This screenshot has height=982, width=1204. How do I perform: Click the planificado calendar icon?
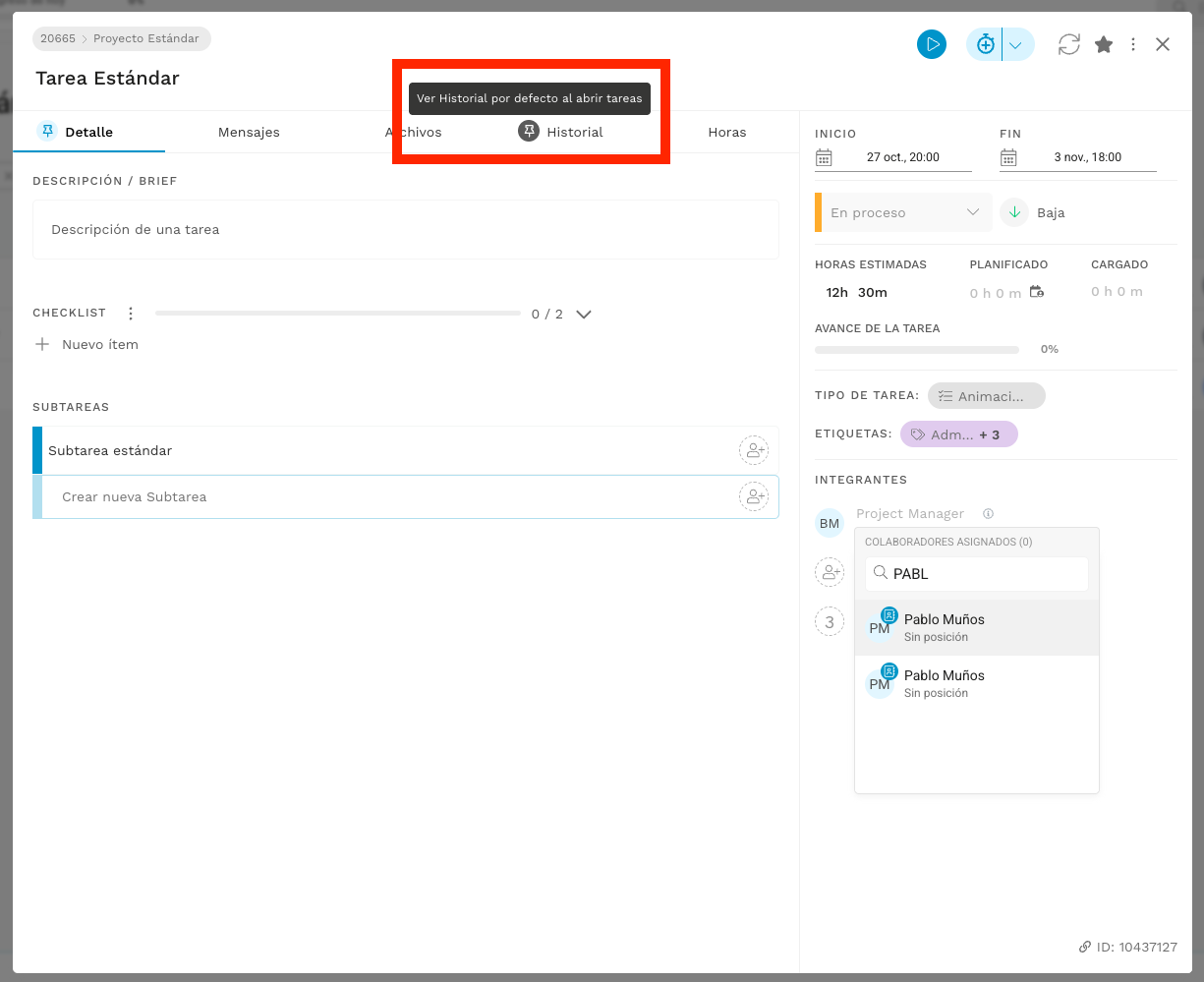click(x=1037, y=292)
